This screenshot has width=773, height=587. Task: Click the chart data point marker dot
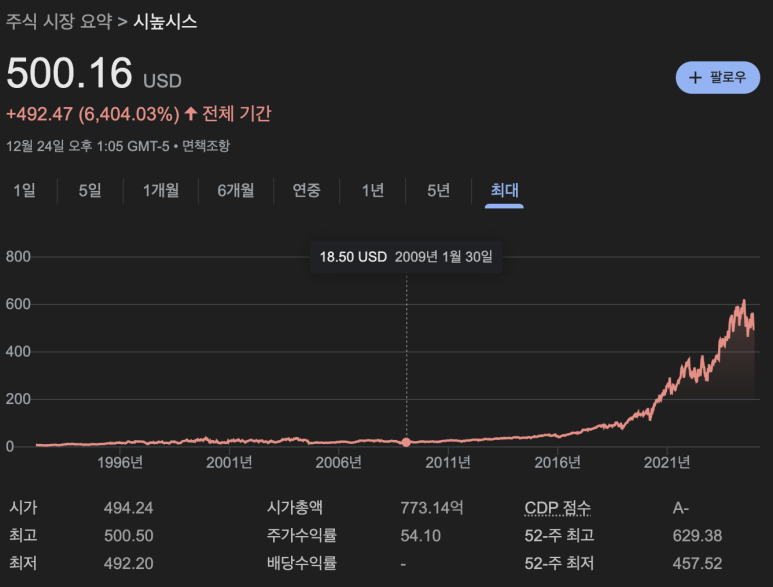pos(406,442)
